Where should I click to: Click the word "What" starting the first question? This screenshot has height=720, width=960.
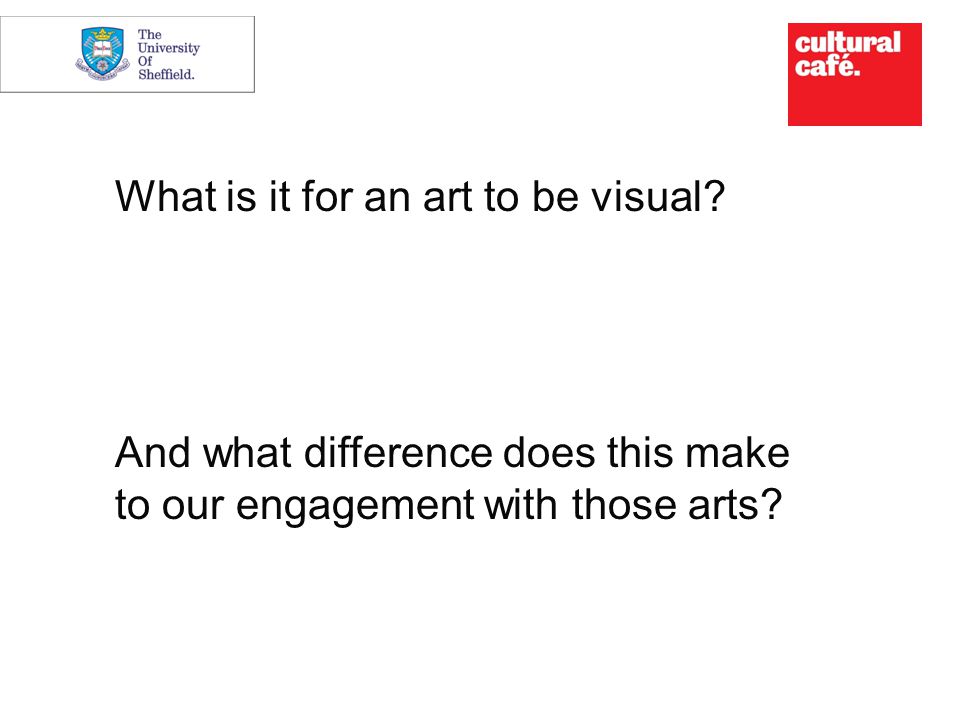(165, 197)
